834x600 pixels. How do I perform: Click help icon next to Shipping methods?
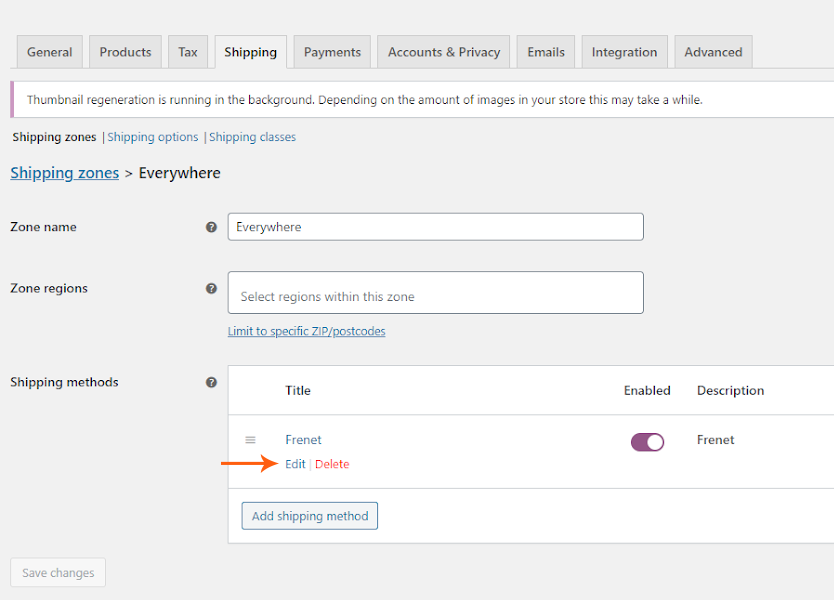point(211,382)
